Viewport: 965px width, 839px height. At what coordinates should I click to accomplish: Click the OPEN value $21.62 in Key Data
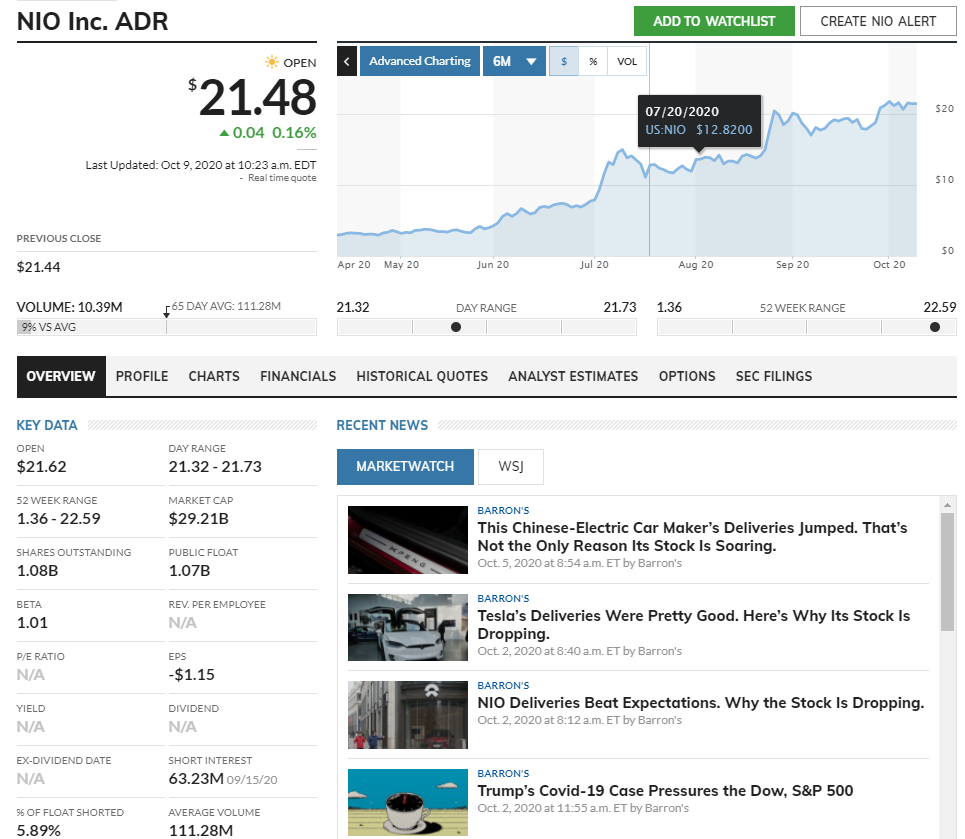click(41, 467)
